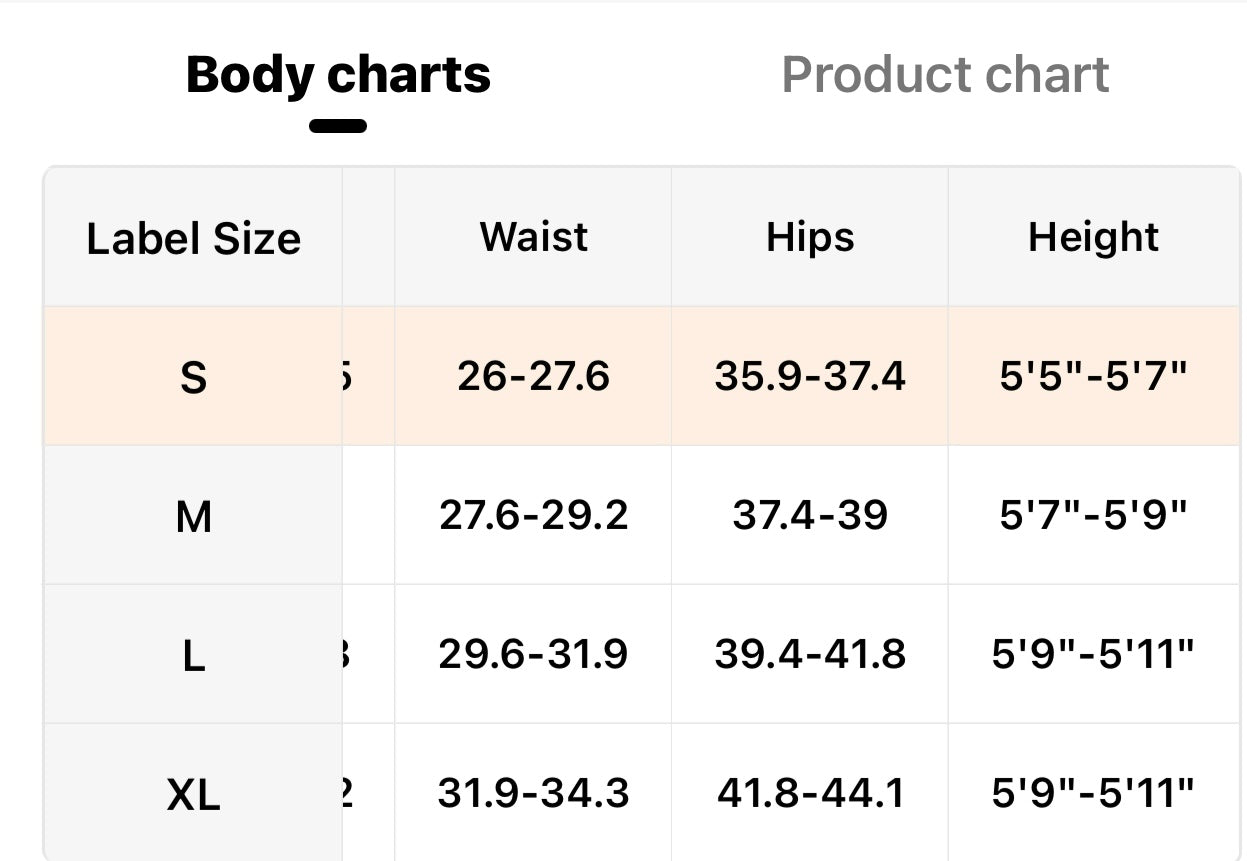Select the L size row label

coord(193,656)
